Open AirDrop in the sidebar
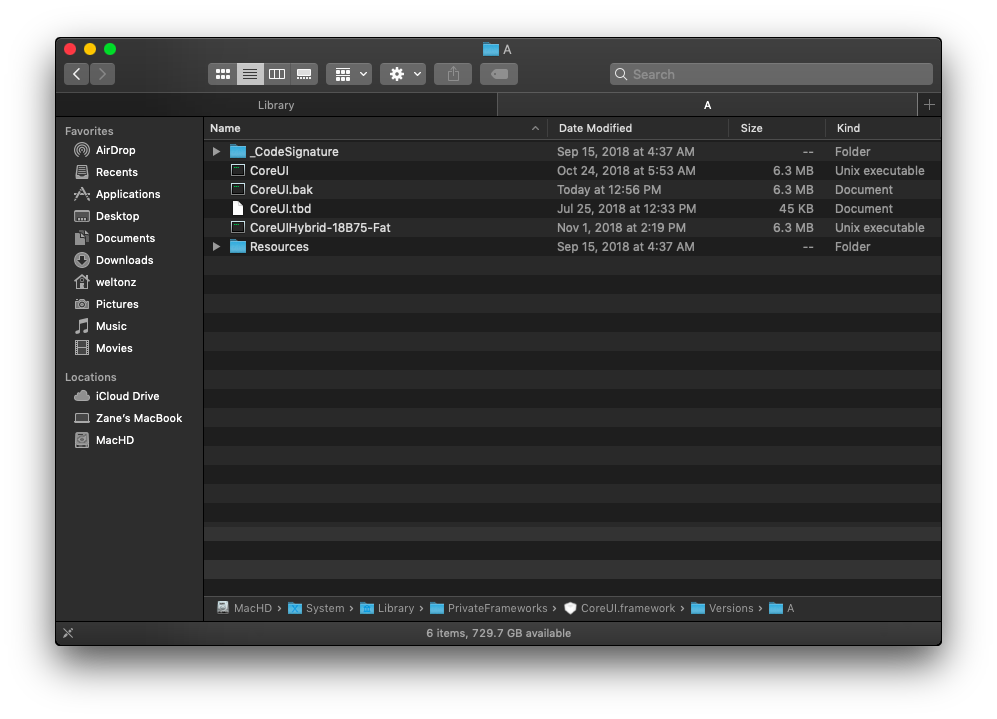Screen dimensions: 997x719 tap(115, 150)
